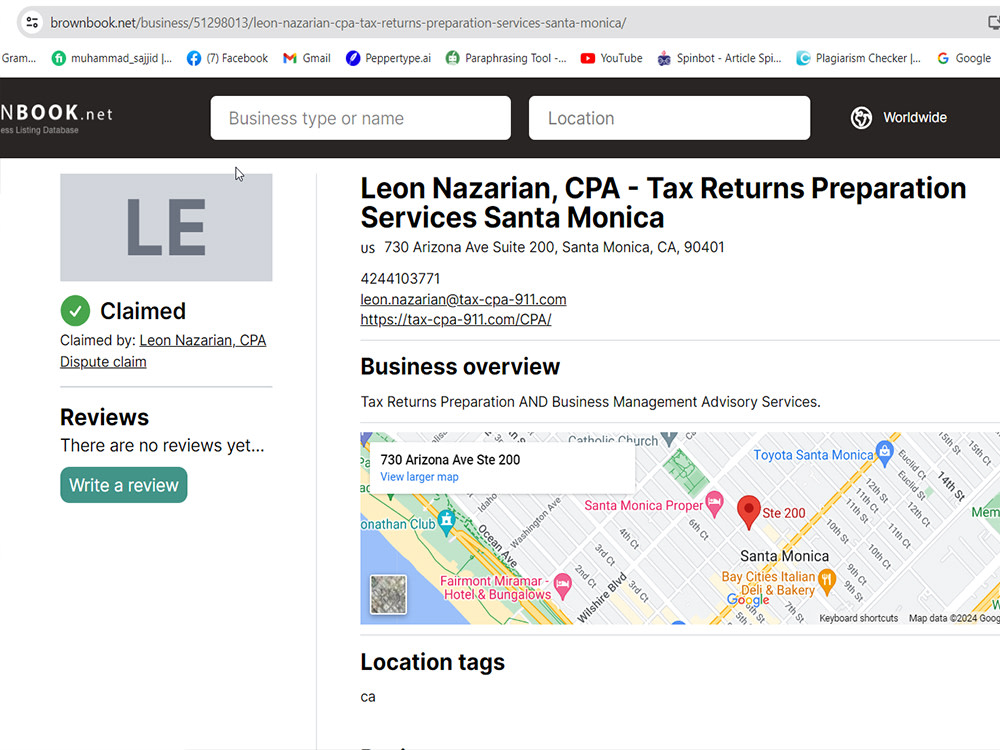Click View larger map link

pos(419,476)
